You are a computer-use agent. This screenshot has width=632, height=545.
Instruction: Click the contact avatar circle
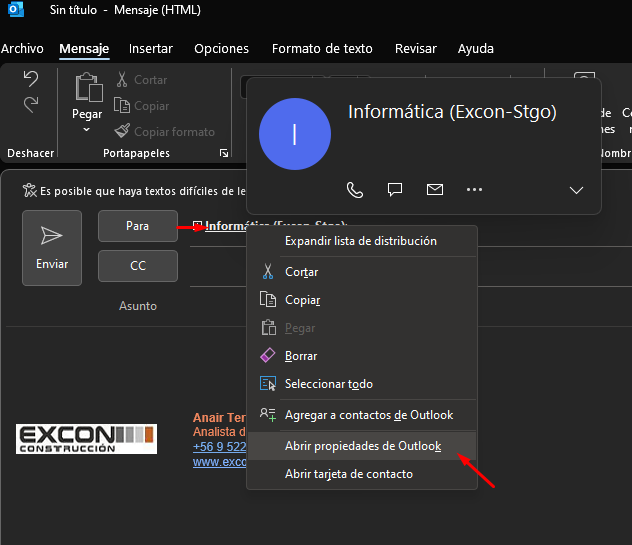(295, 134)
